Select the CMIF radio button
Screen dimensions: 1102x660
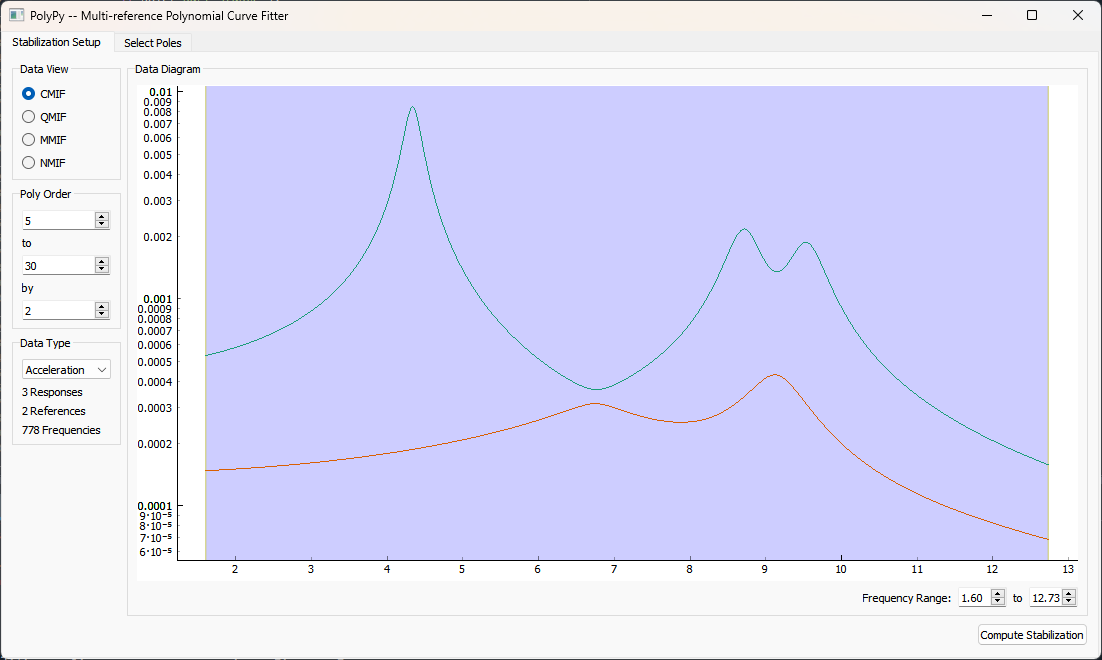coord(29,93)
